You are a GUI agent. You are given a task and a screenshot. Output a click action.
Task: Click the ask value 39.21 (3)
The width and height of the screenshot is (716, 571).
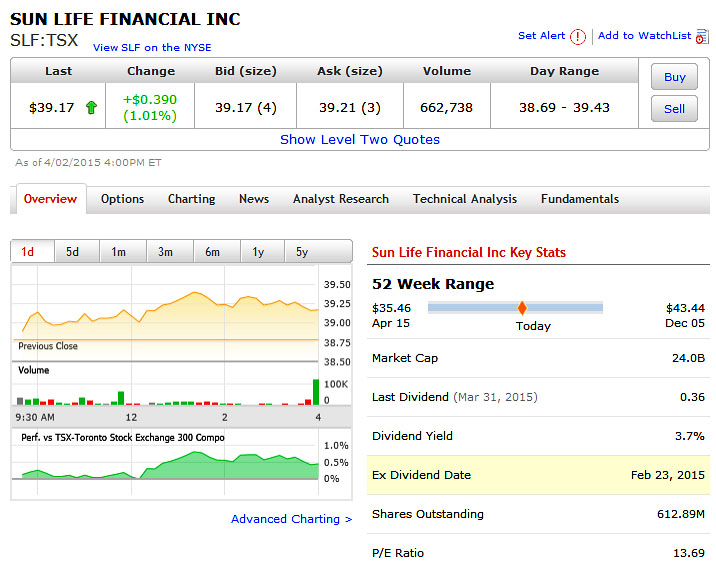(350, 108)
